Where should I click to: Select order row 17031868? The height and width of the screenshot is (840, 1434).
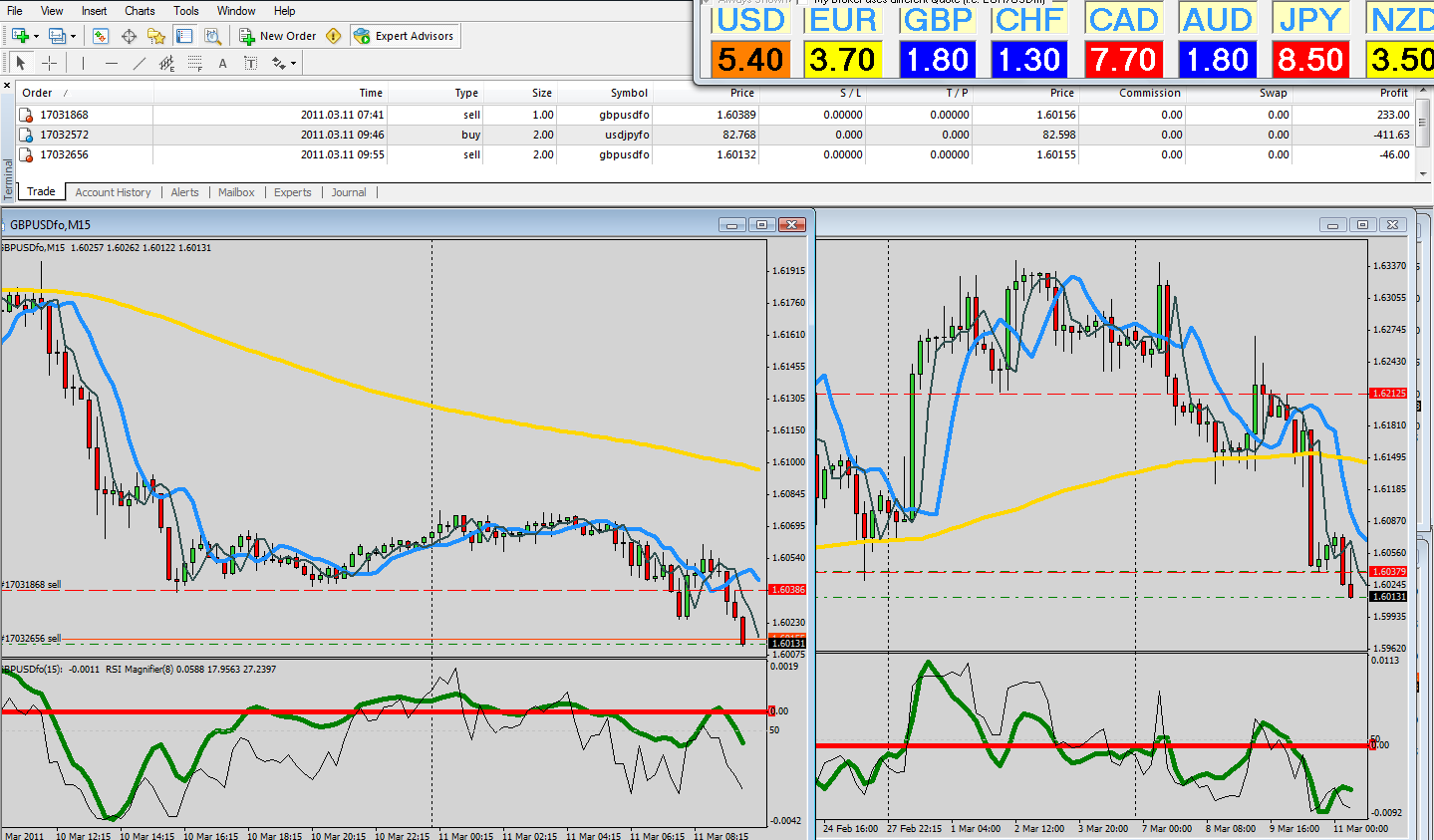716,115
